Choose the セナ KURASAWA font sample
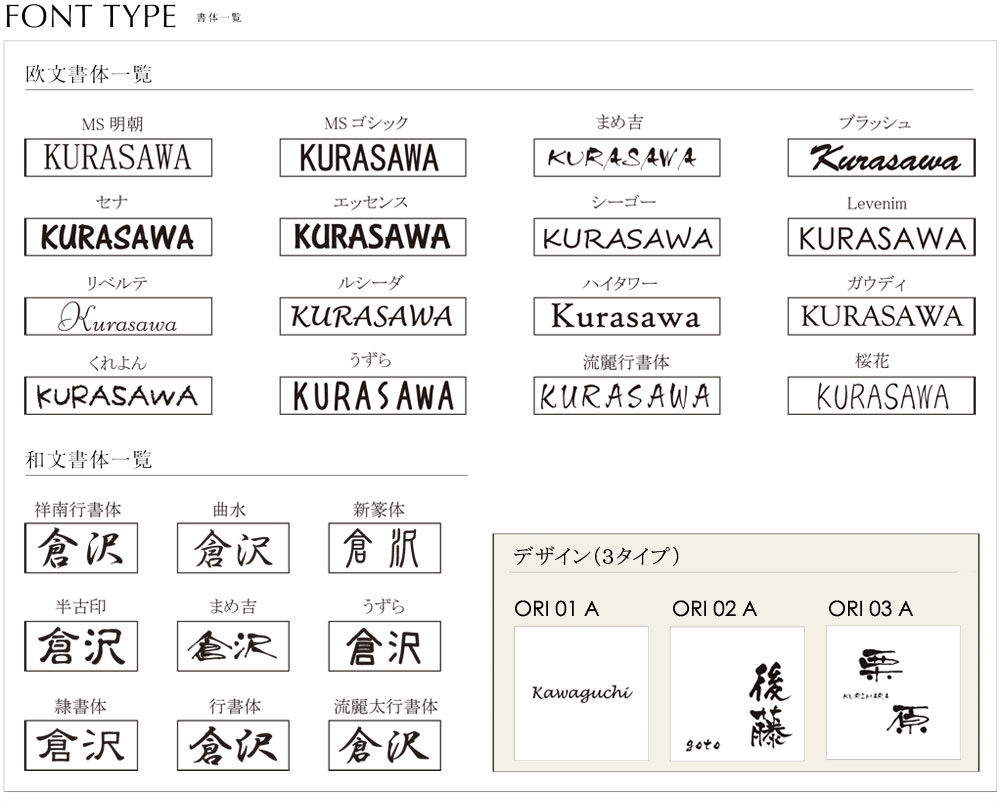Screen dimensions: 1000x802 coord(118,237)
